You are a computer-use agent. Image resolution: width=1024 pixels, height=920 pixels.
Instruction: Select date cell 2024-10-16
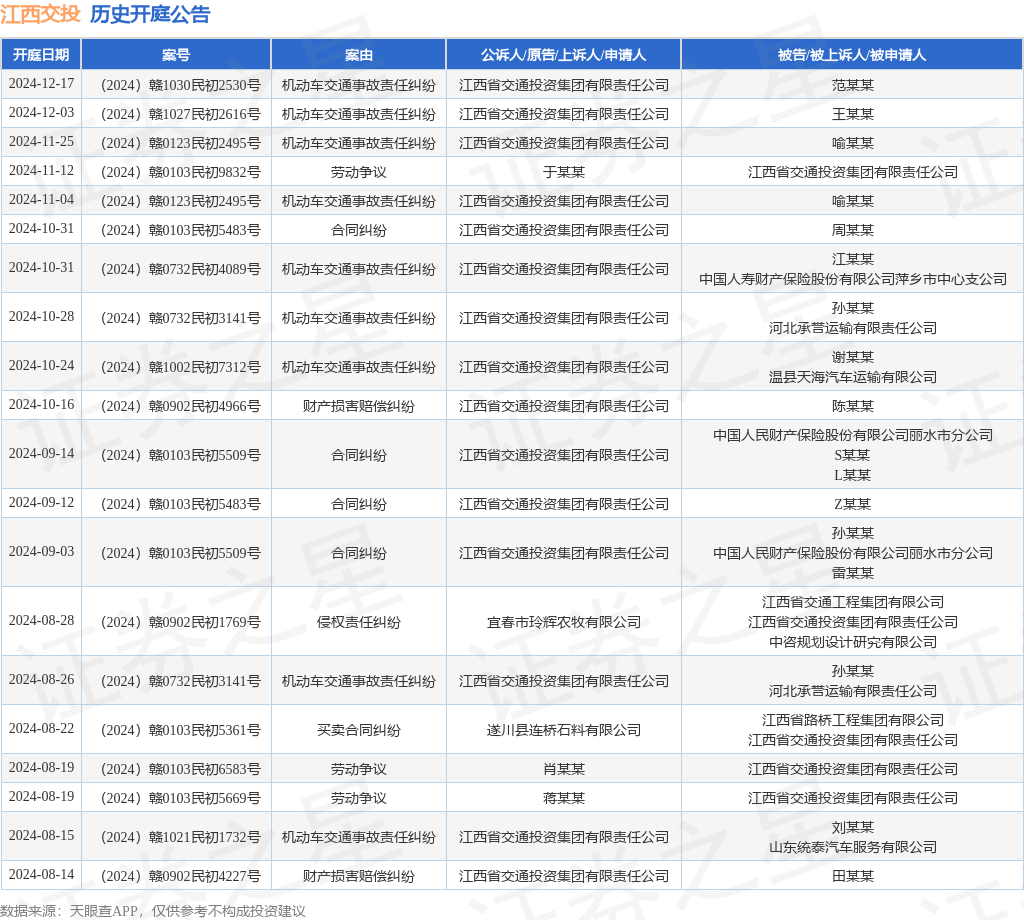pyautogui.click(x=41, y=404)
